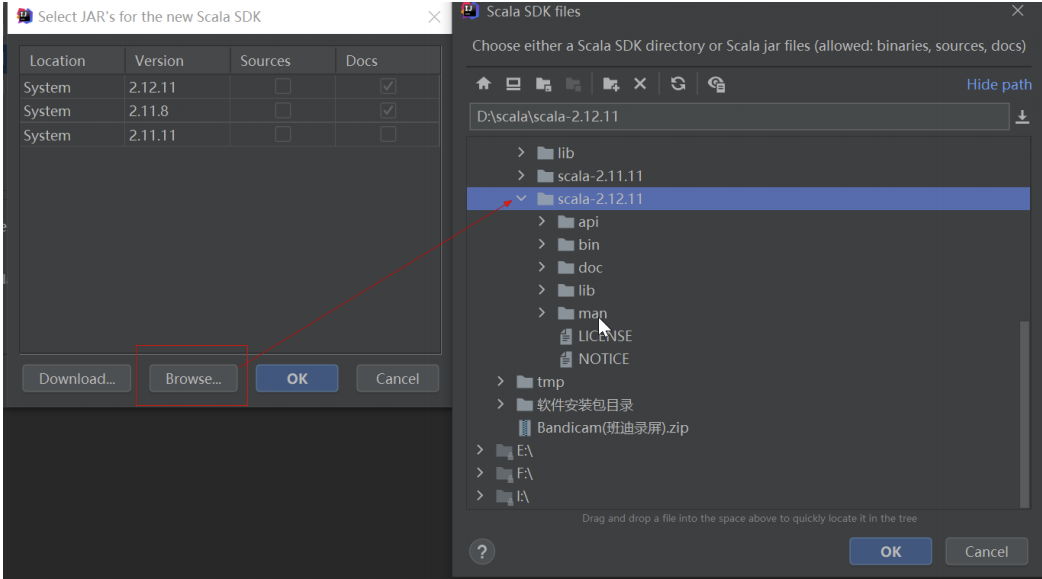
Task: Enable Docs checkbox for Scala 2.11.11
Action: (x=388, y=135)
